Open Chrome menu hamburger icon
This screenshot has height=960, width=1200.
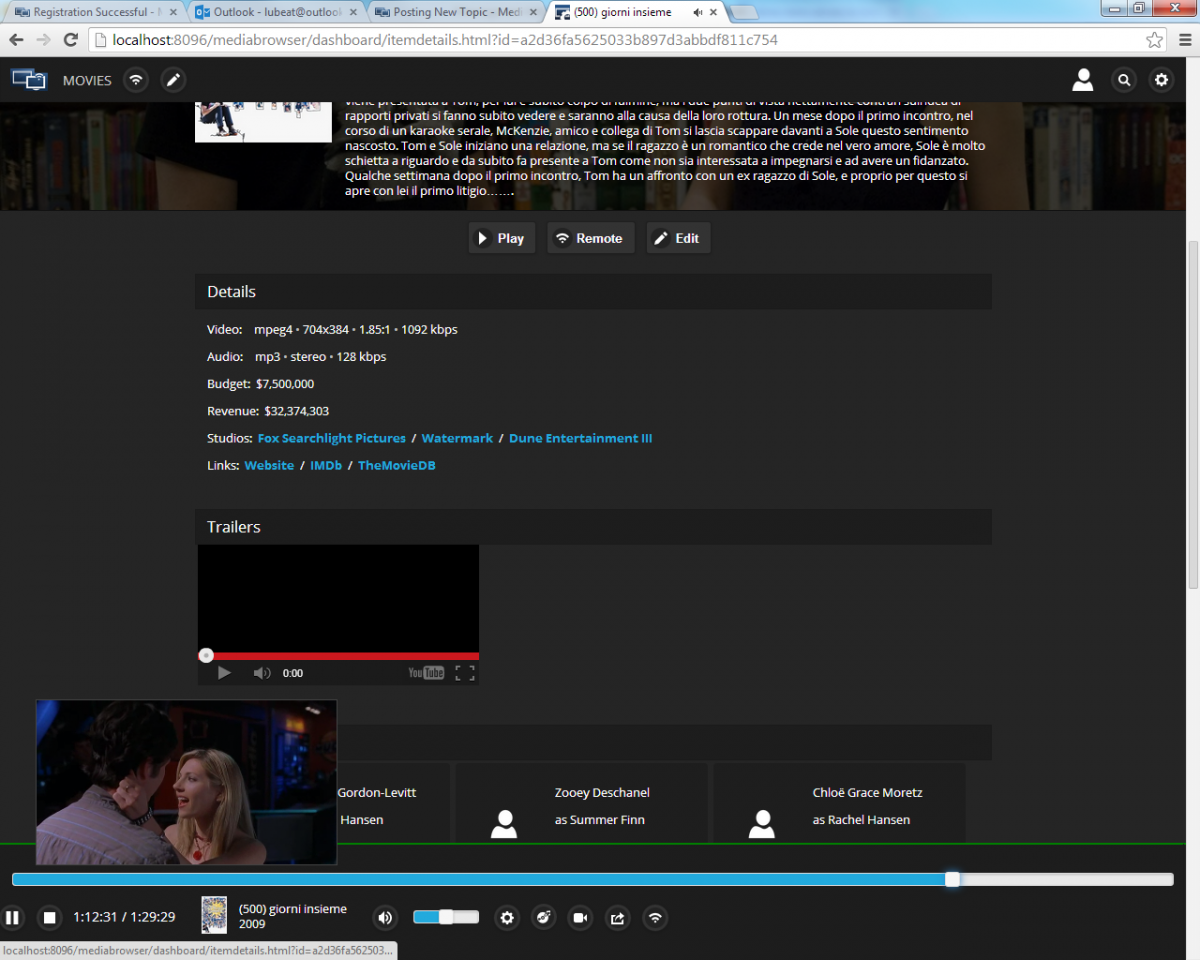click(1185, 40)
